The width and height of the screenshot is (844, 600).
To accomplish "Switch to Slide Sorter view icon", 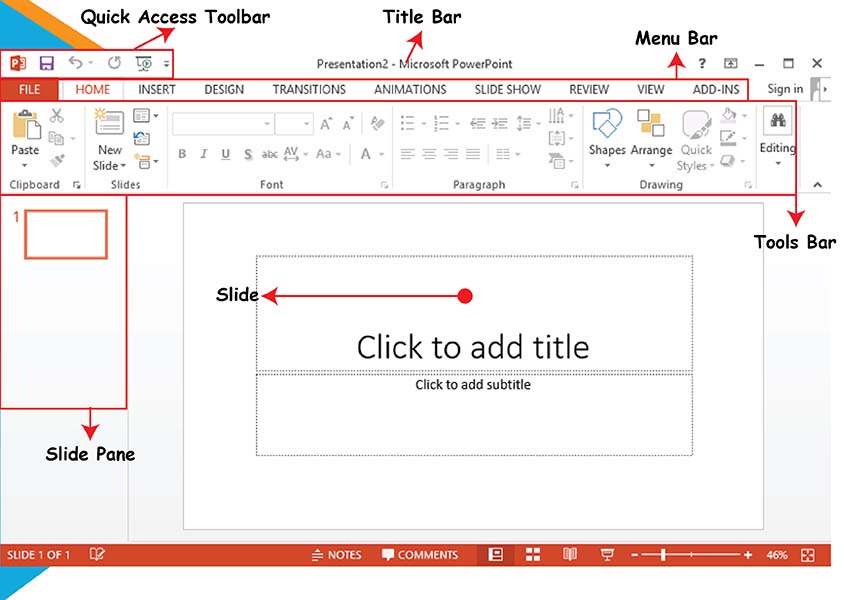I will point(533,554).
